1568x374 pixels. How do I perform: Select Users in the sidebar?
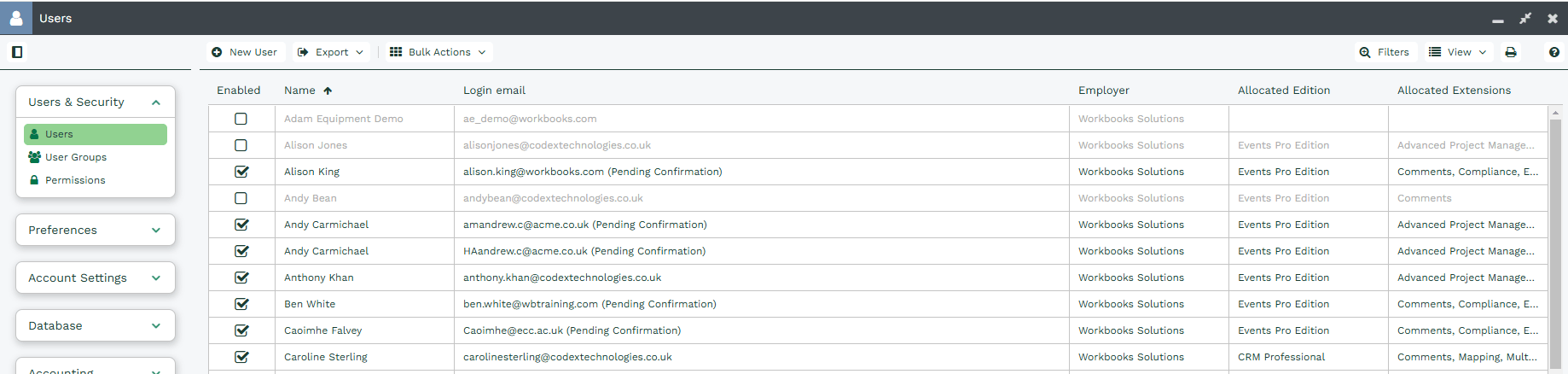(95, 134)
